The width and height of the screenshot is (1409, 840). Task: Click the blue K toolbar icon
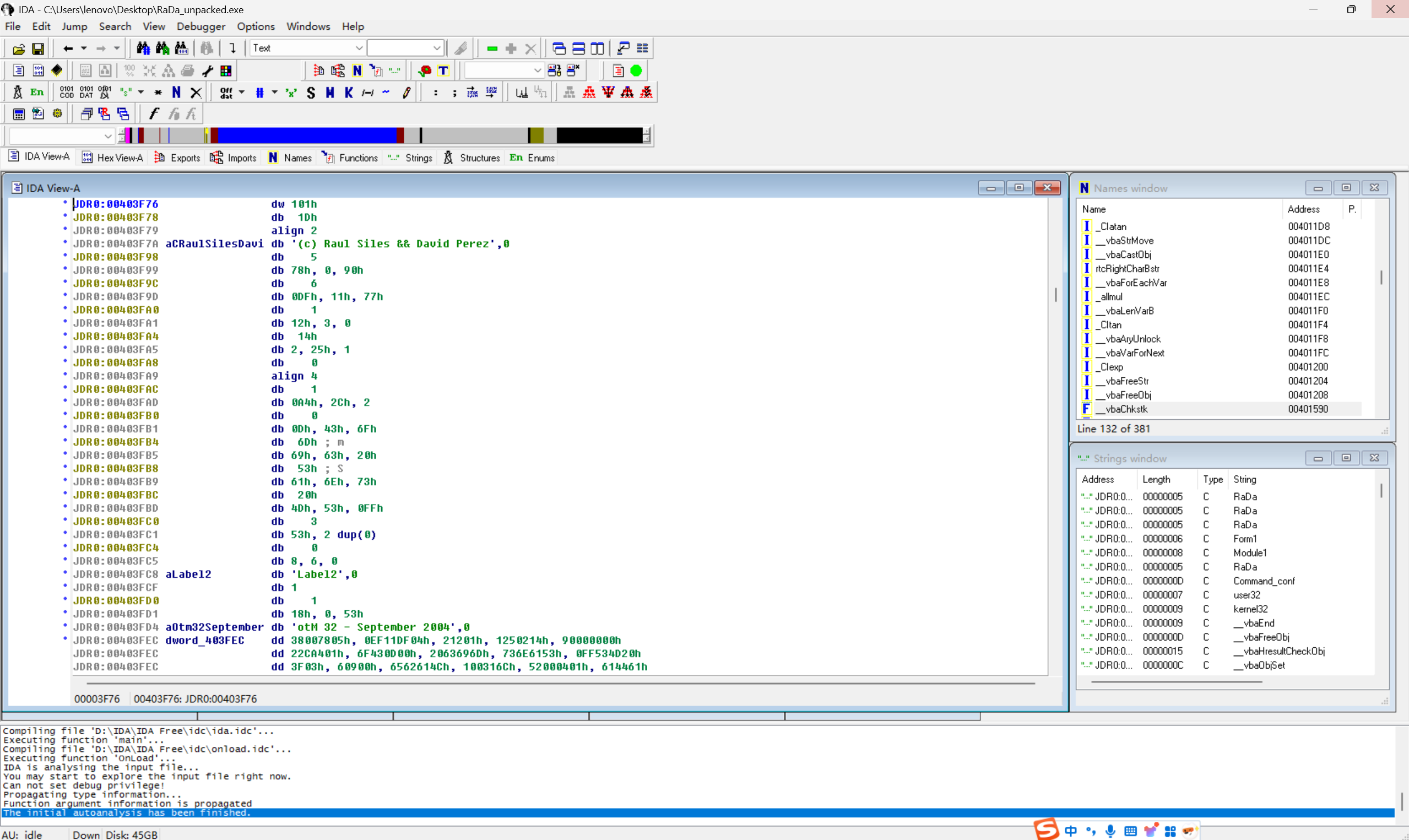click(x=349, y=93)
